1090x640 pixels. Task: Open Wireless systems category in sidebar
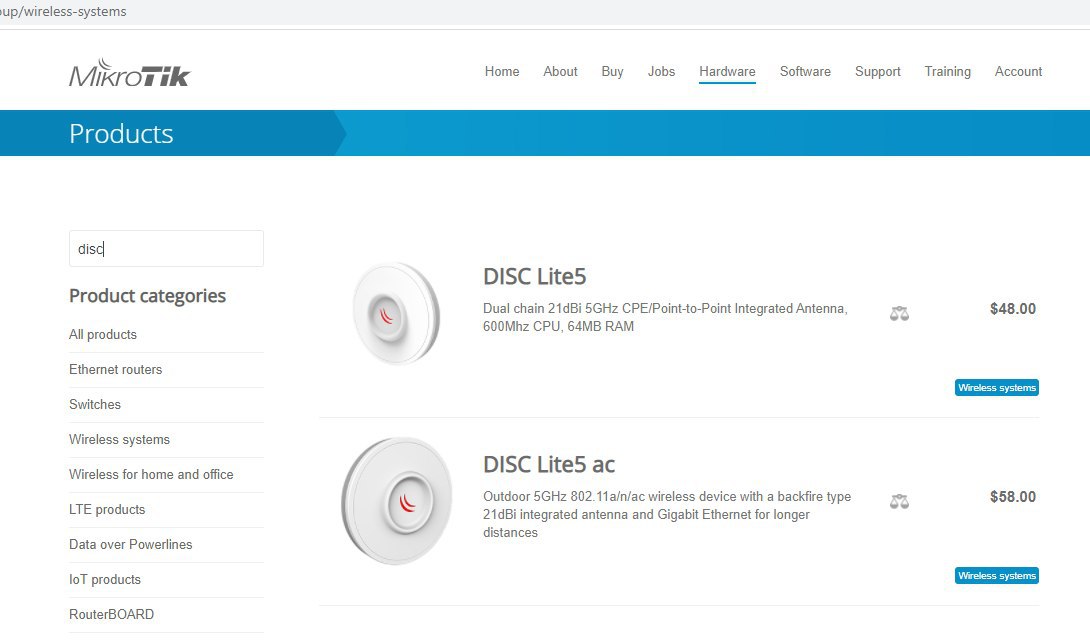pyautogui.click(x=120, y=439)
